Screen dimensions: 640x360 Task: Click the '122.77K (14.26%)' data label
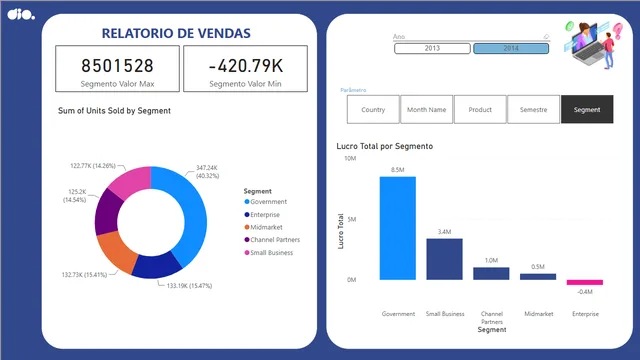point(93,166)
